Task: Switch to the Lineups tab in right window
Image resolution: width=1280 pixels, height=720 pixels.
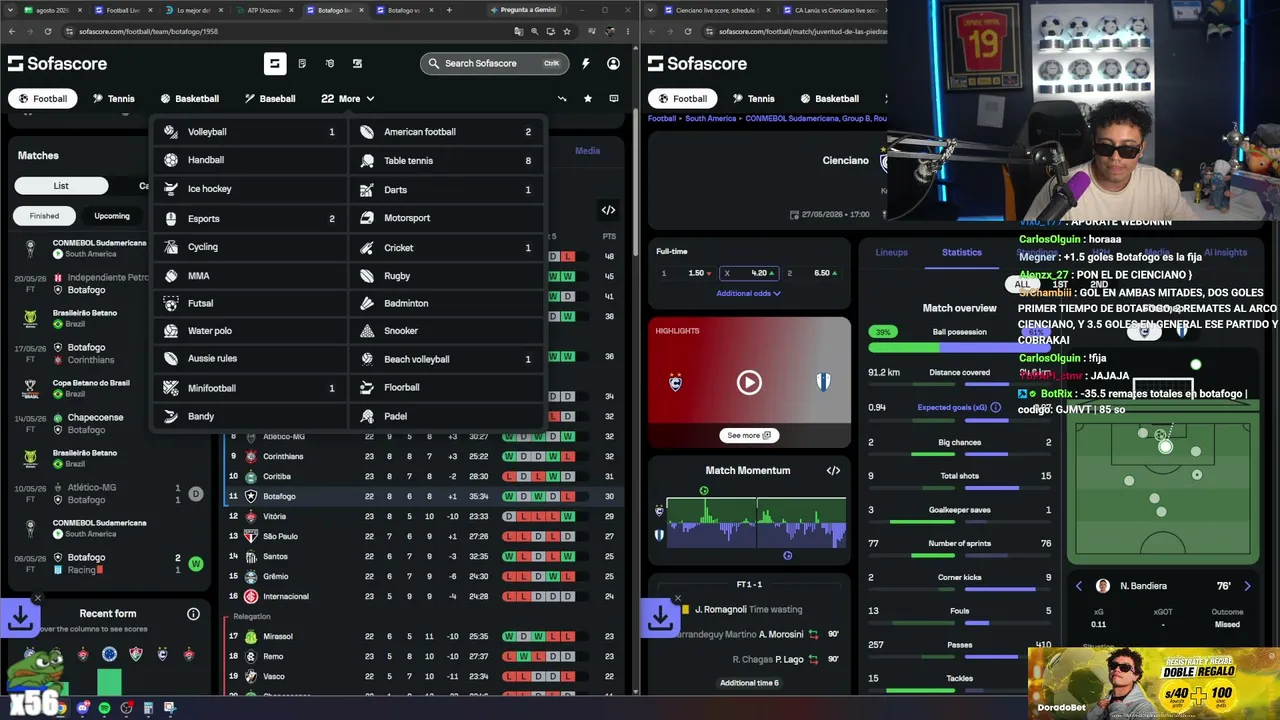Action: tap(891, 252)
